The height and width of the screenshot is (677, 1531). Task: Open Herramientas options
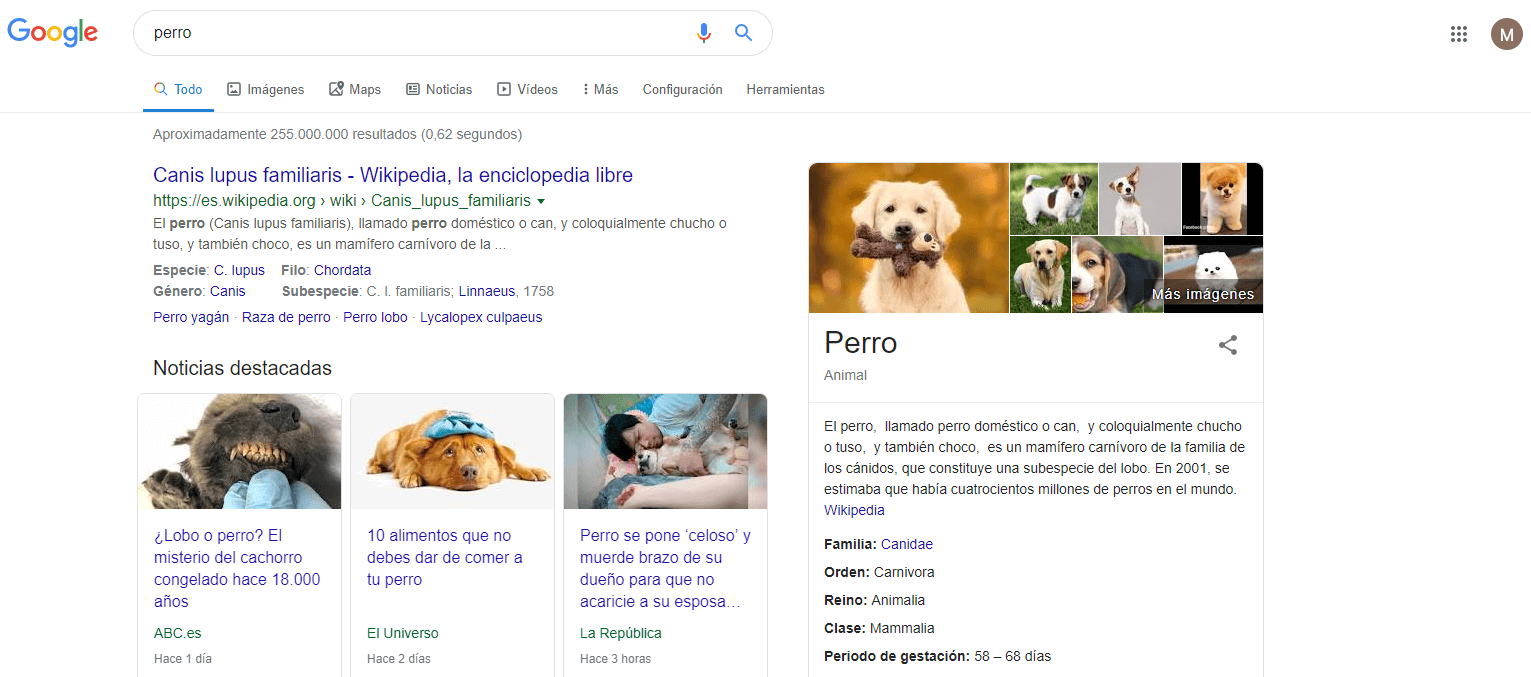tap(785, 89)
